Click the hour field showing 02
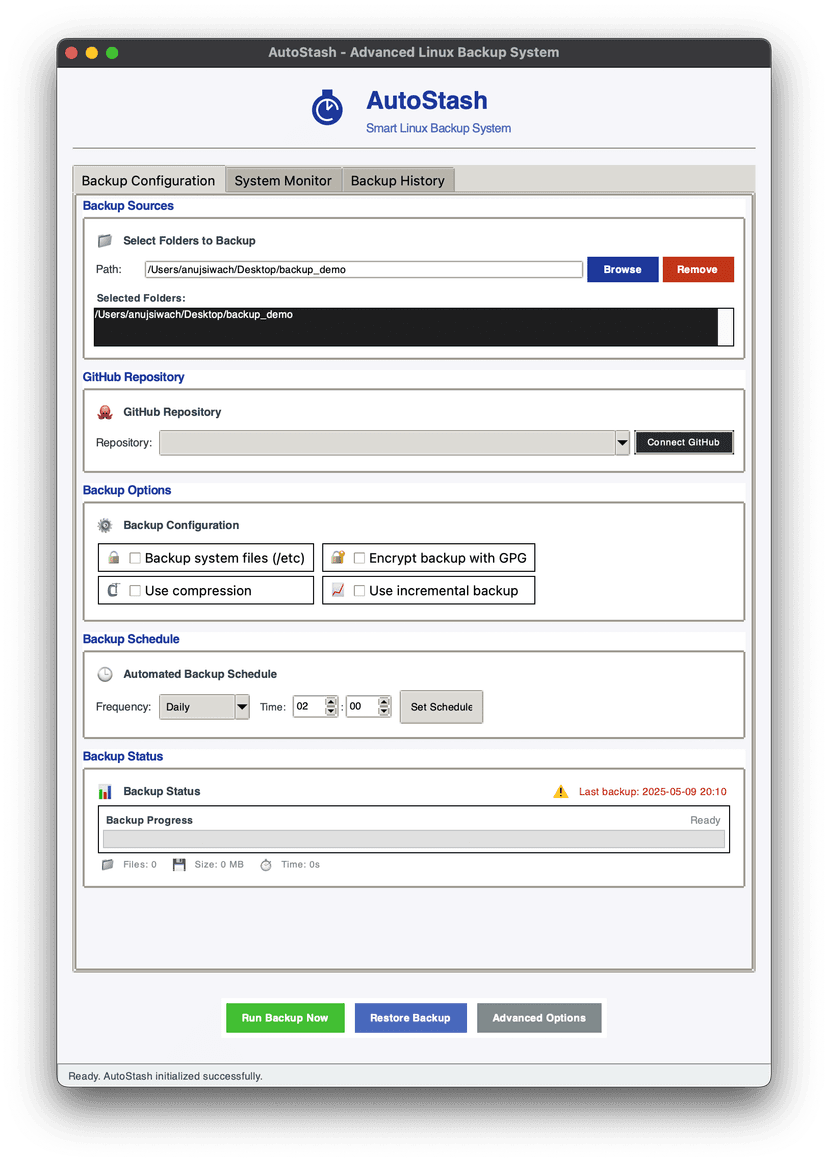Viewport: 828px width, 1162px height. pyautogui.click(x=309, y=706)
